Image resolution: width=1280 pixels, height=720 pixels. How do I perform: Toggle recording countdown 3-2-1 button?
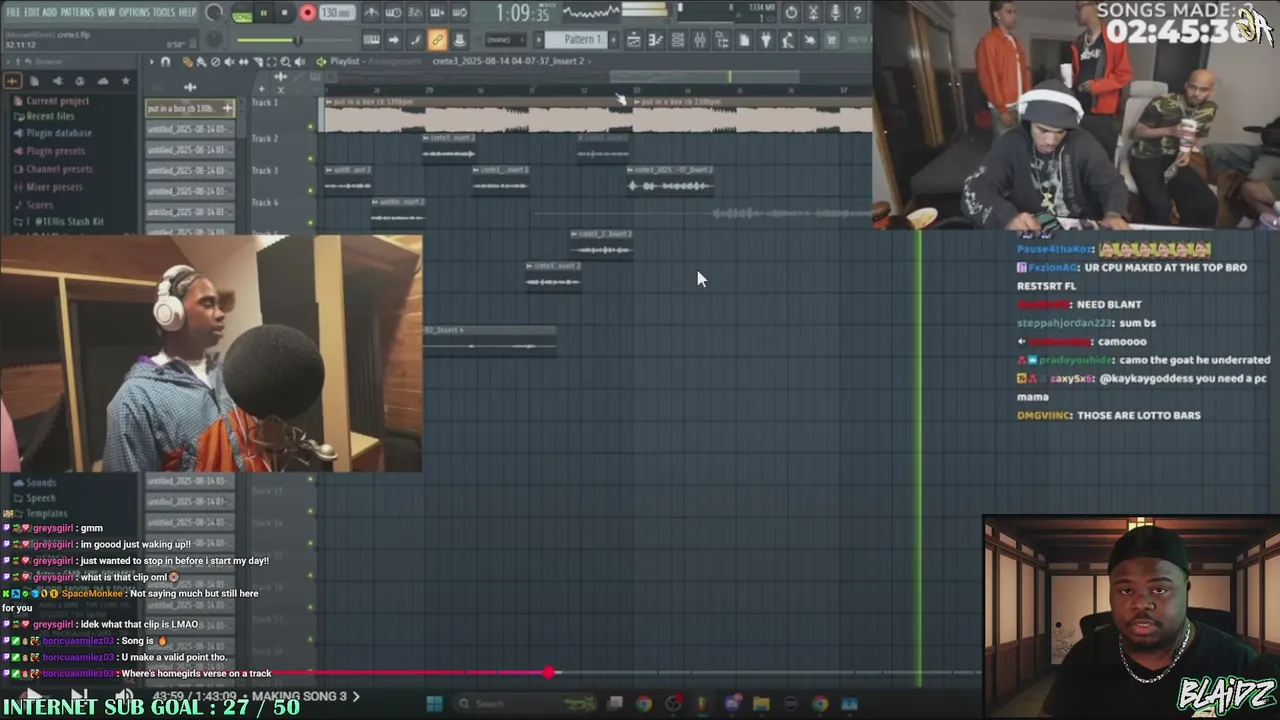[x=415, y=13]
